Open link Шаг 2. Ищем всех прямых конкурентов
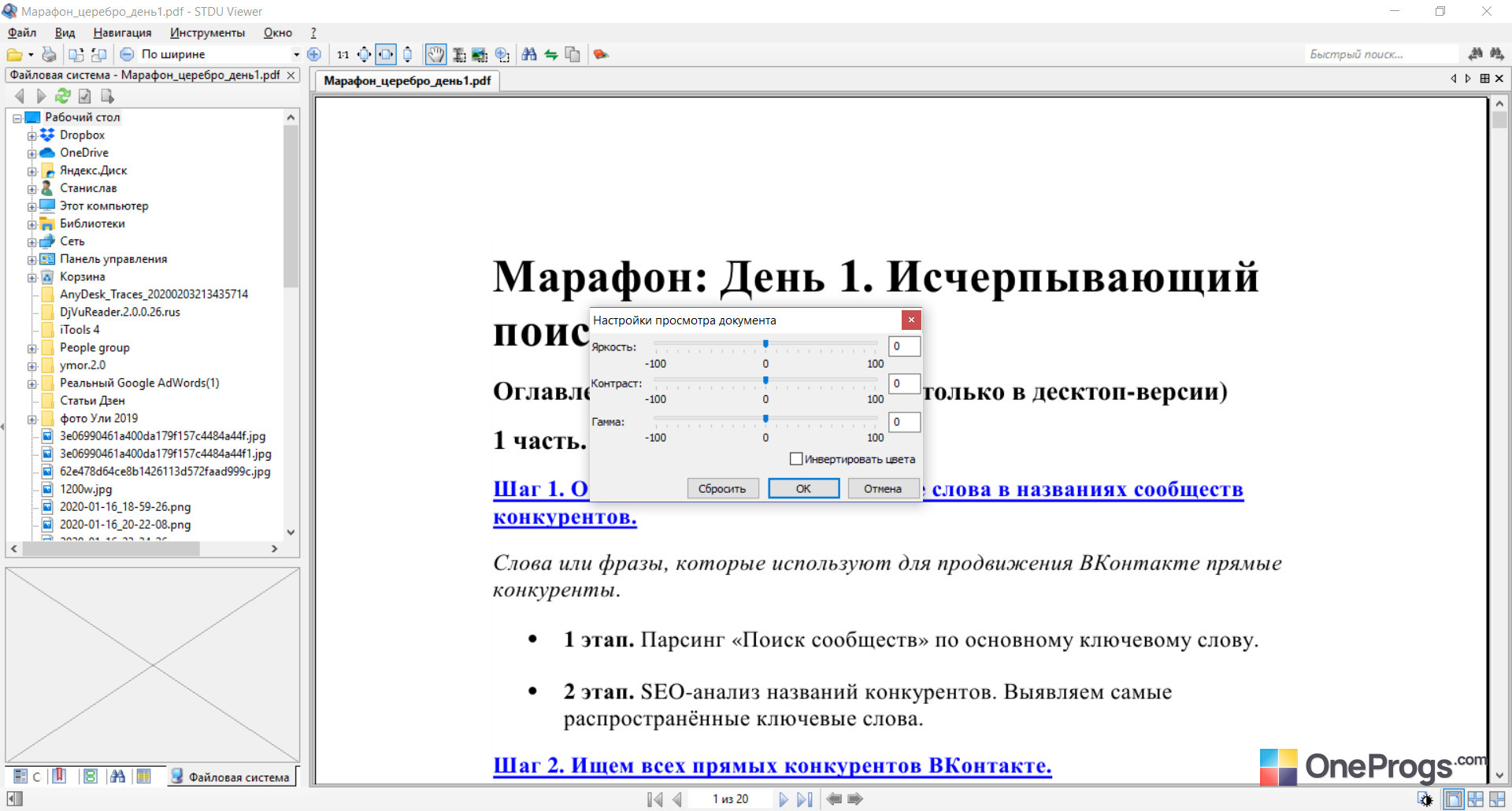 (x=773, y=765)
